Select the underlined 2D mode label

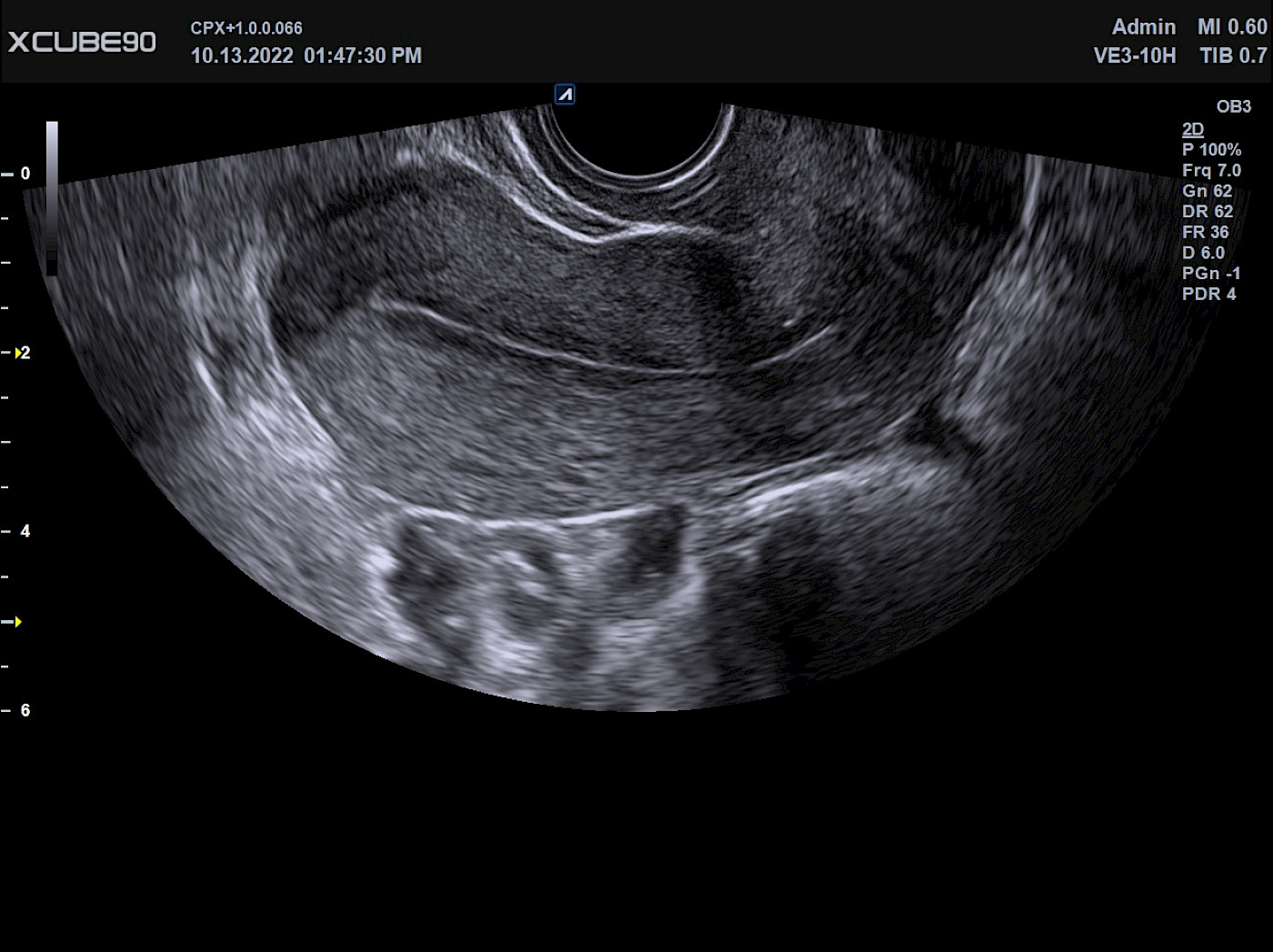click(x=1192, y=129)
